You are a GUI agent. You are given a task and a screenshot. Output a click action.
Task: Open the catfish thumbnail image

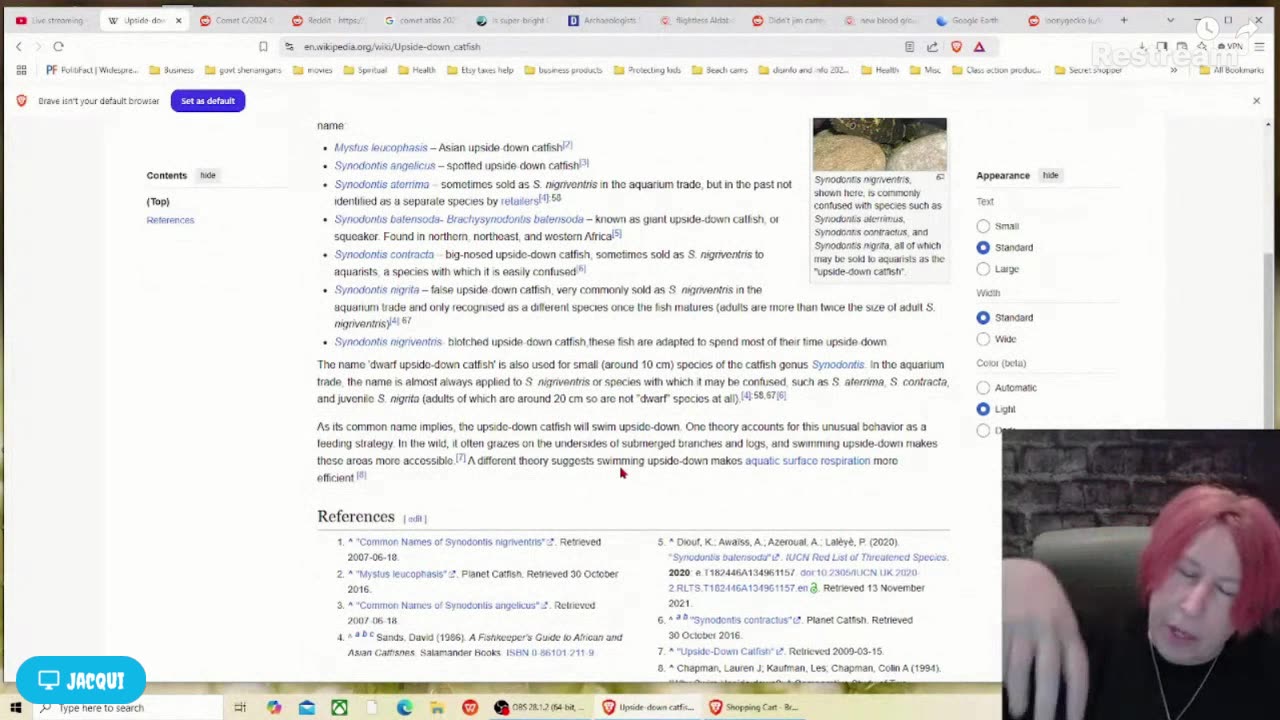879,144
